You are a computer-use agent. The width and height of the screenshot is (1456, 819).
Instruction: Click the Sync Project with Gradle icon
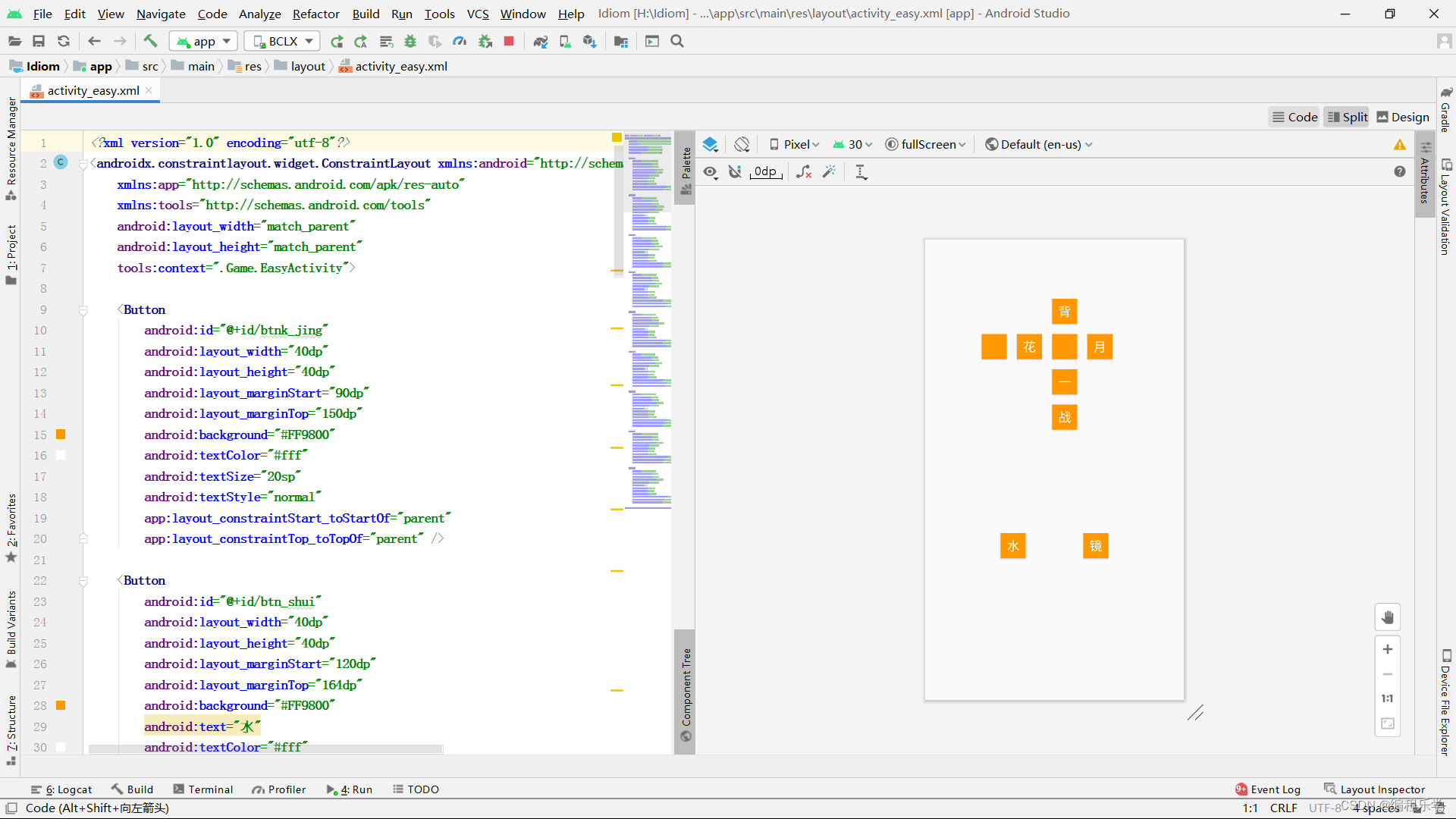[540, 41]
